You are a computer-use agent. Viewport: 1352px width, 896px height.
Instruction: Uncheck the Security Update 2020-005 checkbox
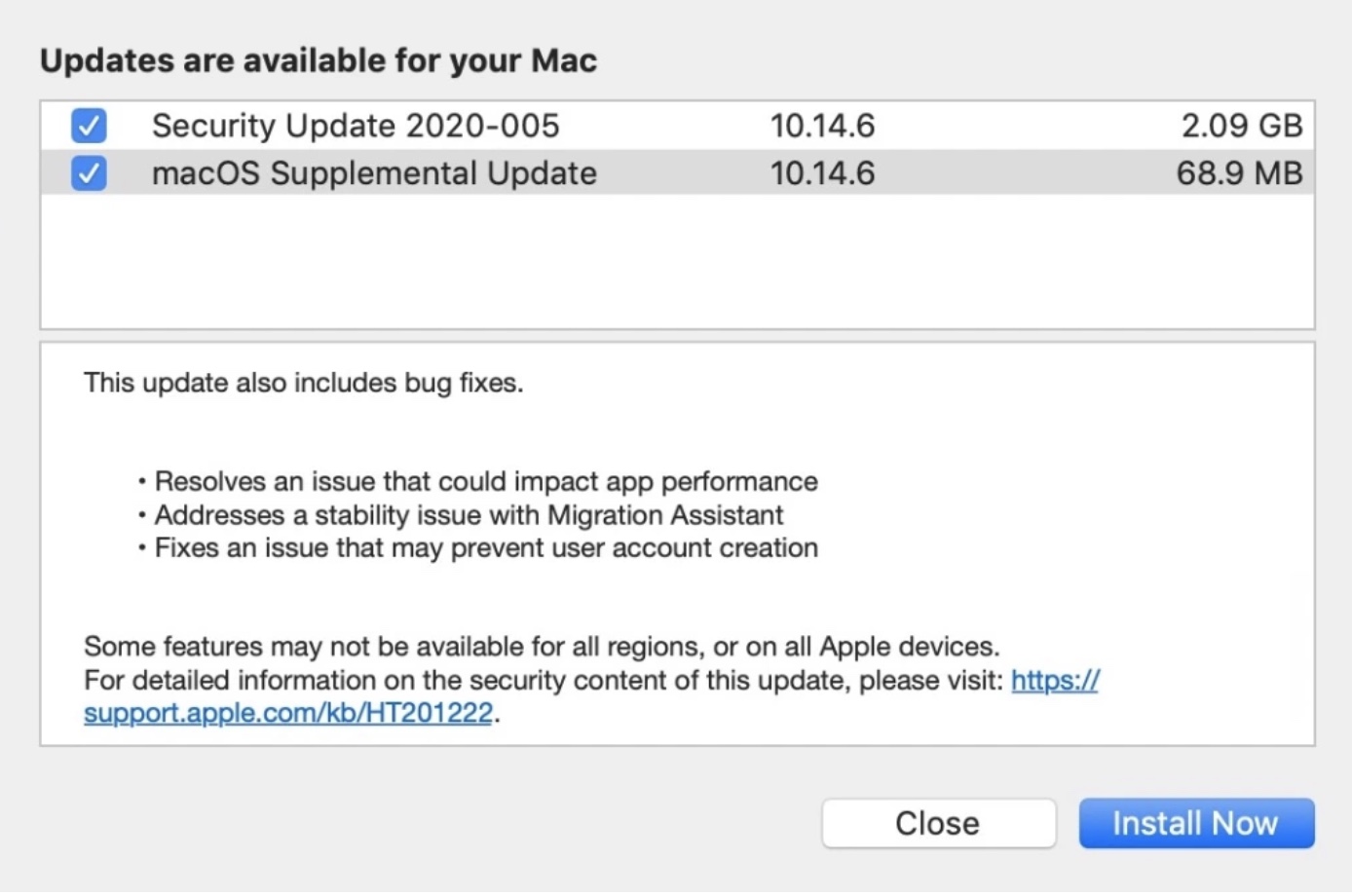pos(89,126)
